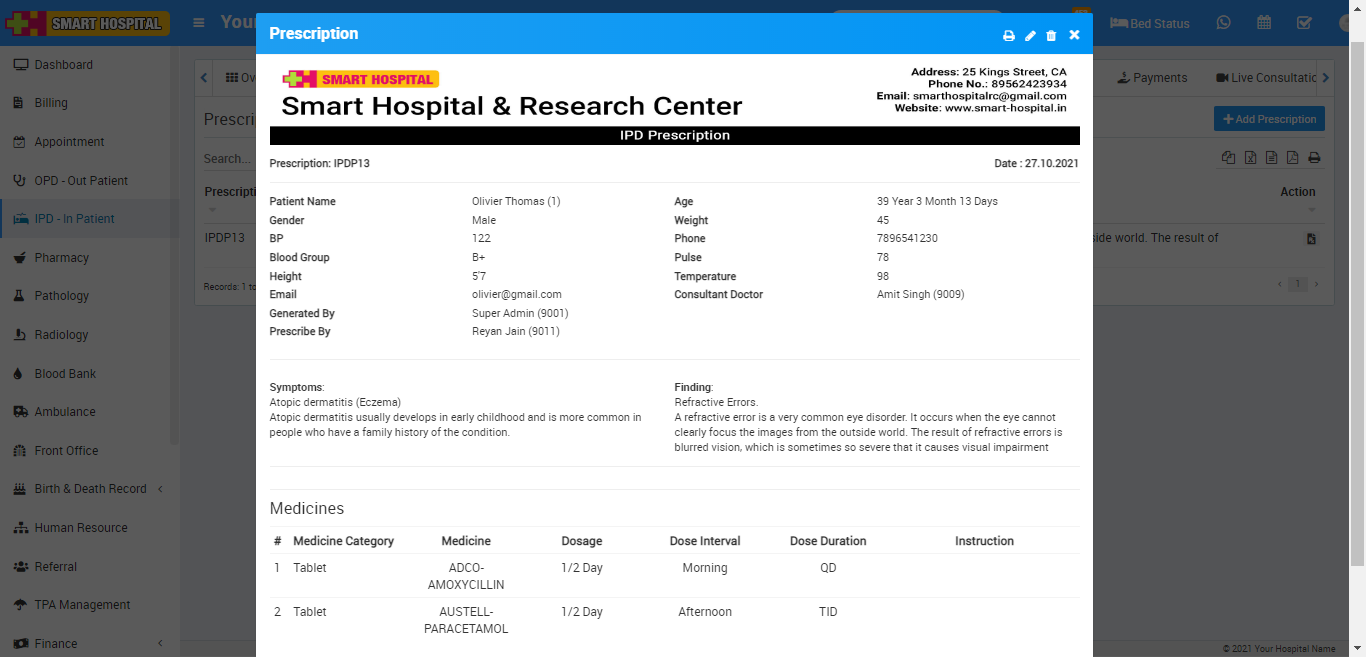Export prescription list to Excel

(1250, 158)
